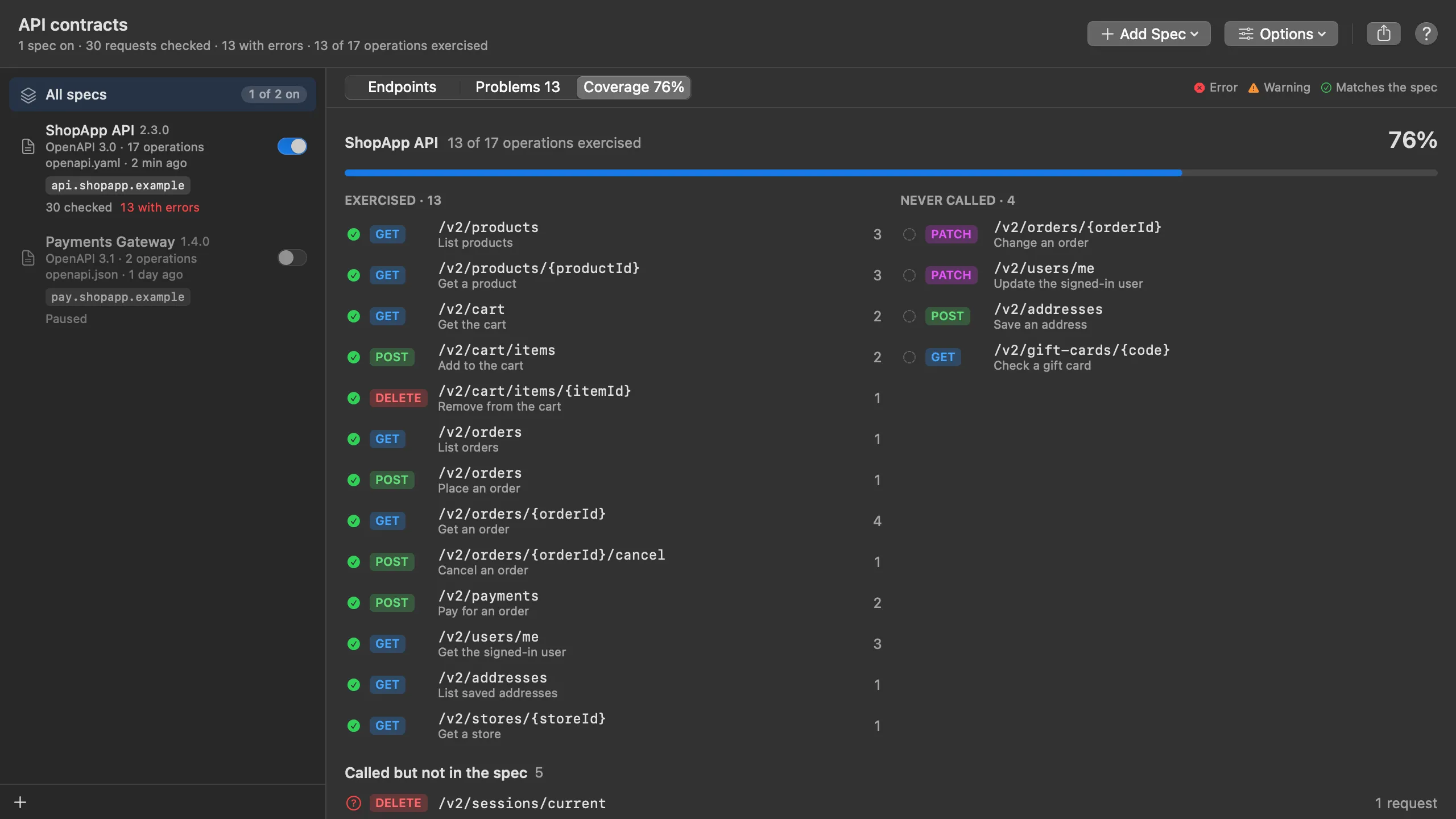Enable the Payments Gateway spec toggle
The height and width of the screenshot is (819, 1456).
tap(292, 258)
